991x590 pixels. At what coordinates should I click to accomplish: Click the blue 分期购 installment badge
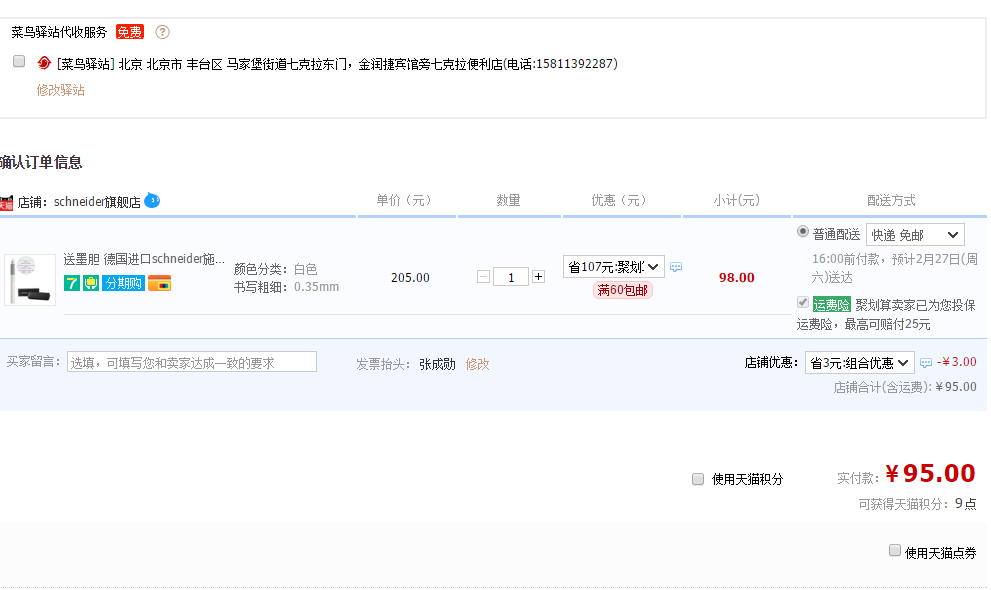(x=123, y=283)
